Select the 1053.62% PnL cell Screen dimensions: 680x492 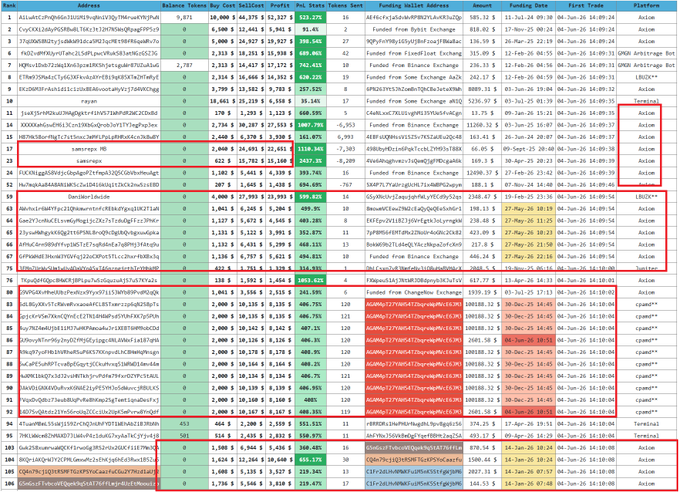311,280
